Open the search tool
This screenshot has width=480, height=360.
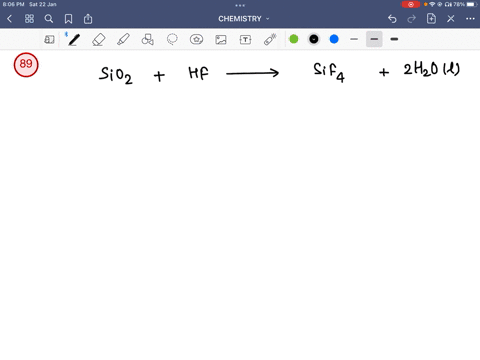pyautogui.click(x=49, y=19)
